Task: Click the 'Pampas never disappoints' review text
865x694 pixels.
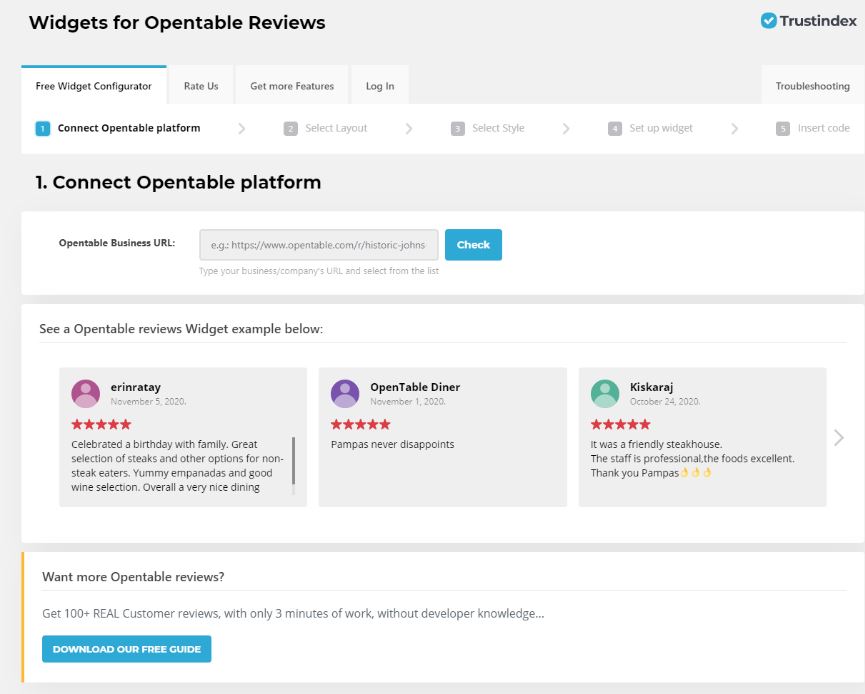Action: click(x=393, y=444)
